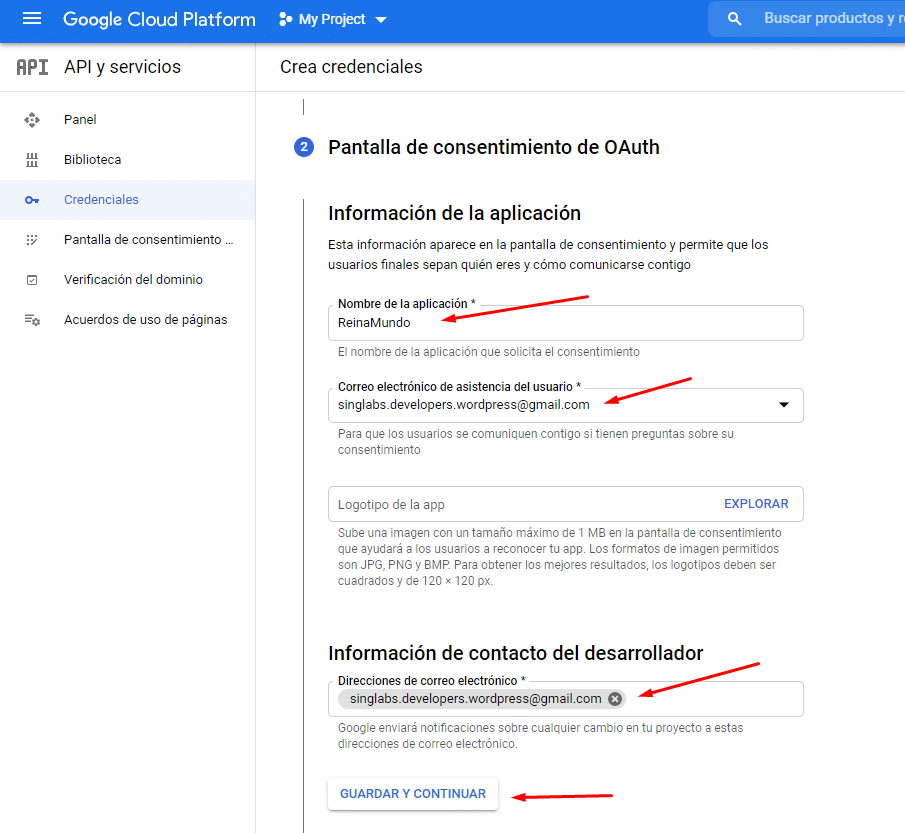
Task: Click the app name helper text
Action: 489,352
